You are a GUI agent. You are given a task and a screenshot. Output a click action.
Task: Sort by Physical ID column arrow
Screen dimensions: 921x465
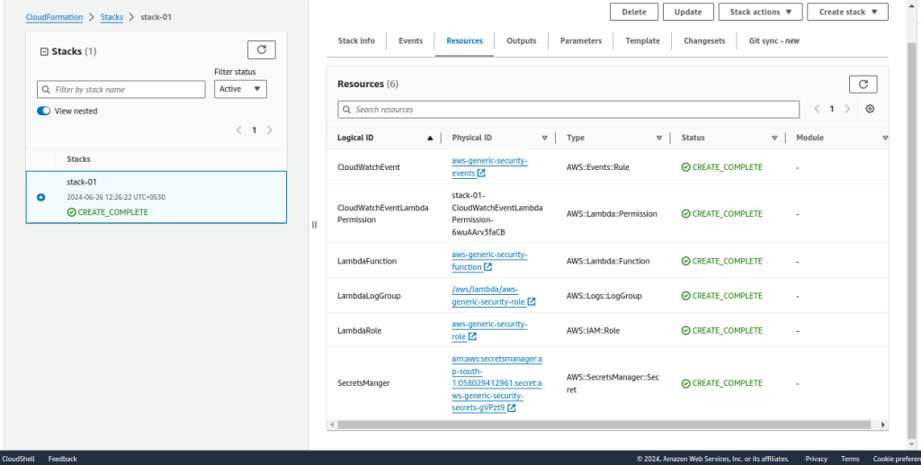(544, 138)
